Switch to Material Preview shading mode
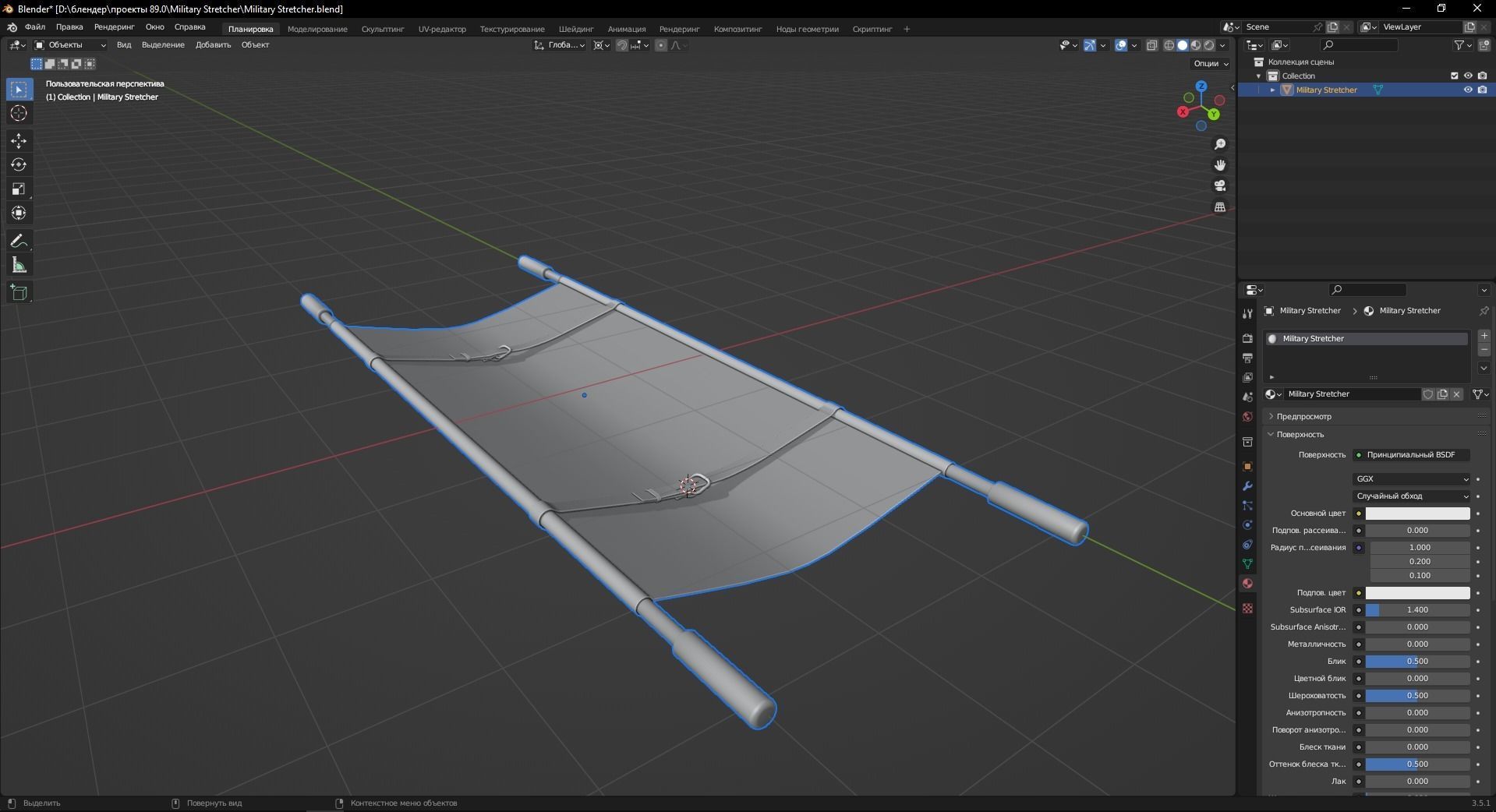The height and width of the screenshot is (812, 1496). tap(1196, 45)
